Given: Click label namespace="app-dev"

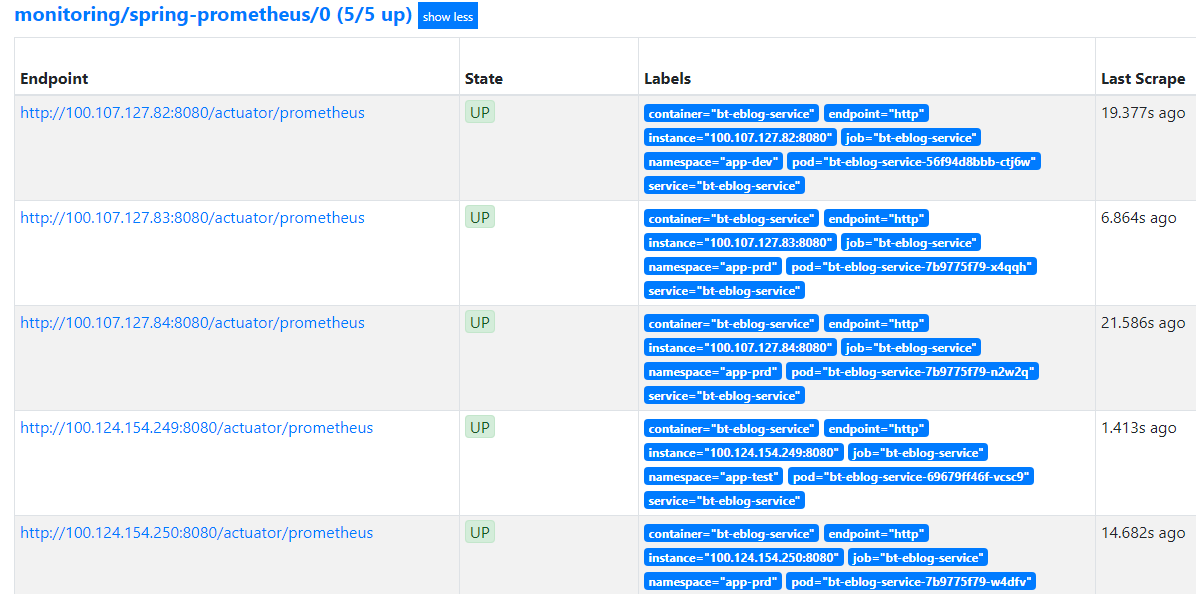Looking at the screenshot, I should [x=713, y=162].
